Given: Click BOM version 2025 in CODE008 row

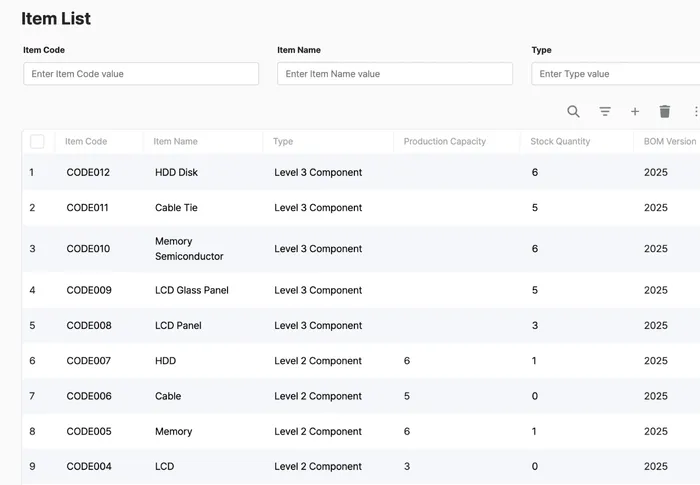Looking at the screenshot, I should (x=656, y=326).
